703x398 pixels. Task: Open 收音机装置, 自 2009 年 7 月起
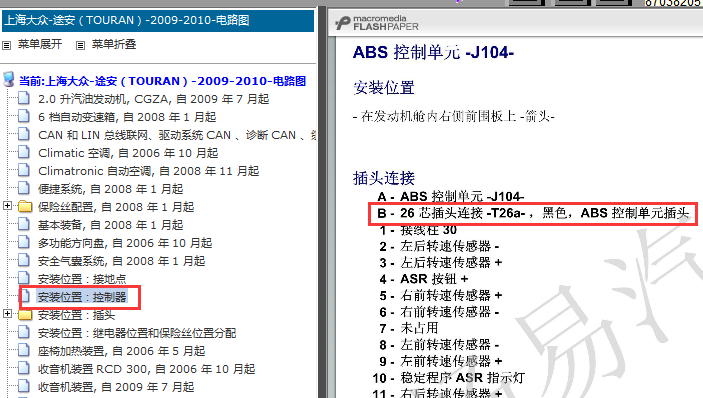(x=116, y=387)
